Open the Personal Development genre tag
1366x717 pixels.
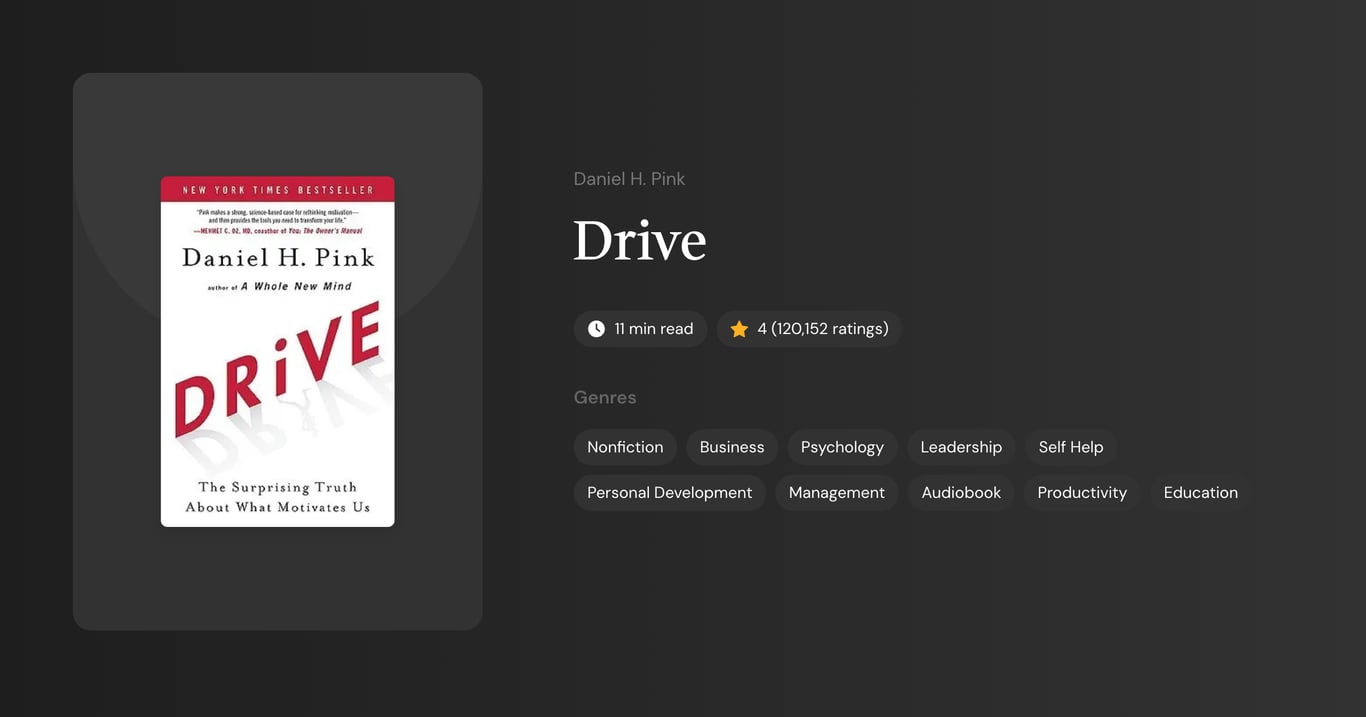pyautogui.click(x=670, y=493)
